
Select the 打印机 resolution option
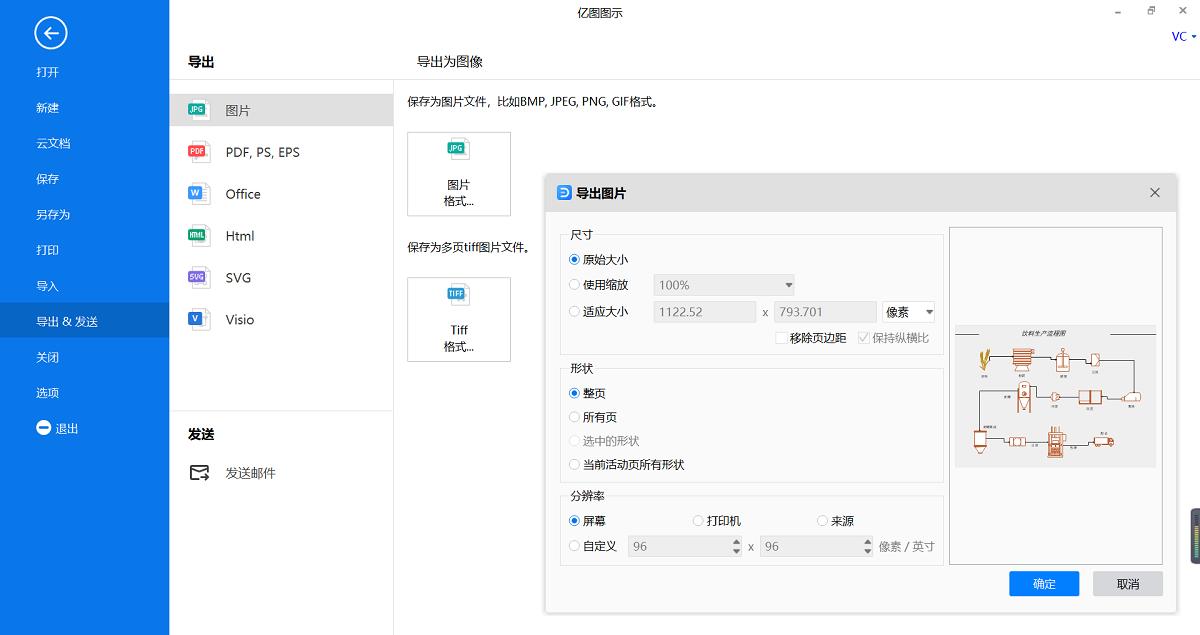click(x=697, y=520)
